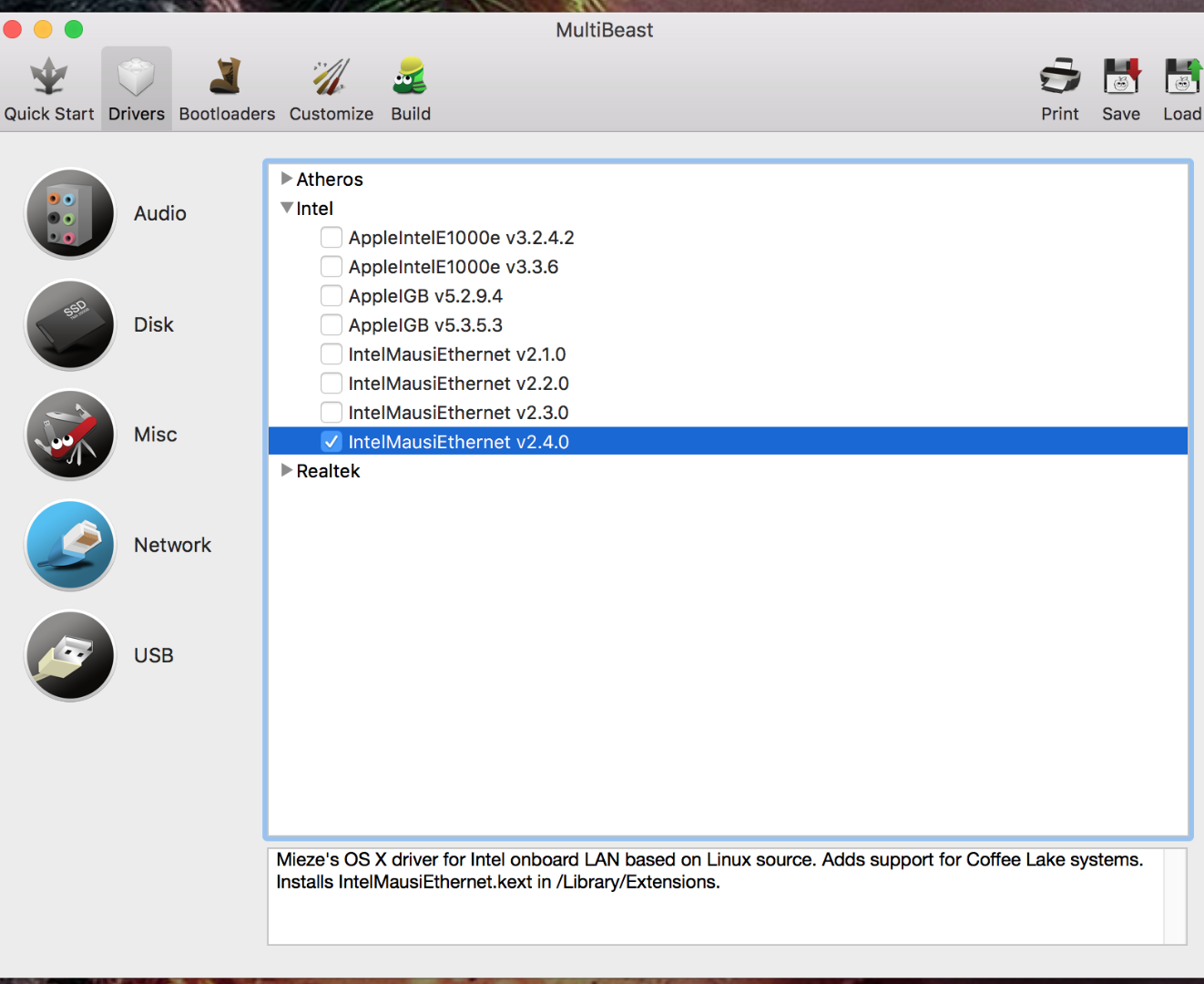Select the AppleIntelE1000e v3.3.6 text

click(454, 267)
